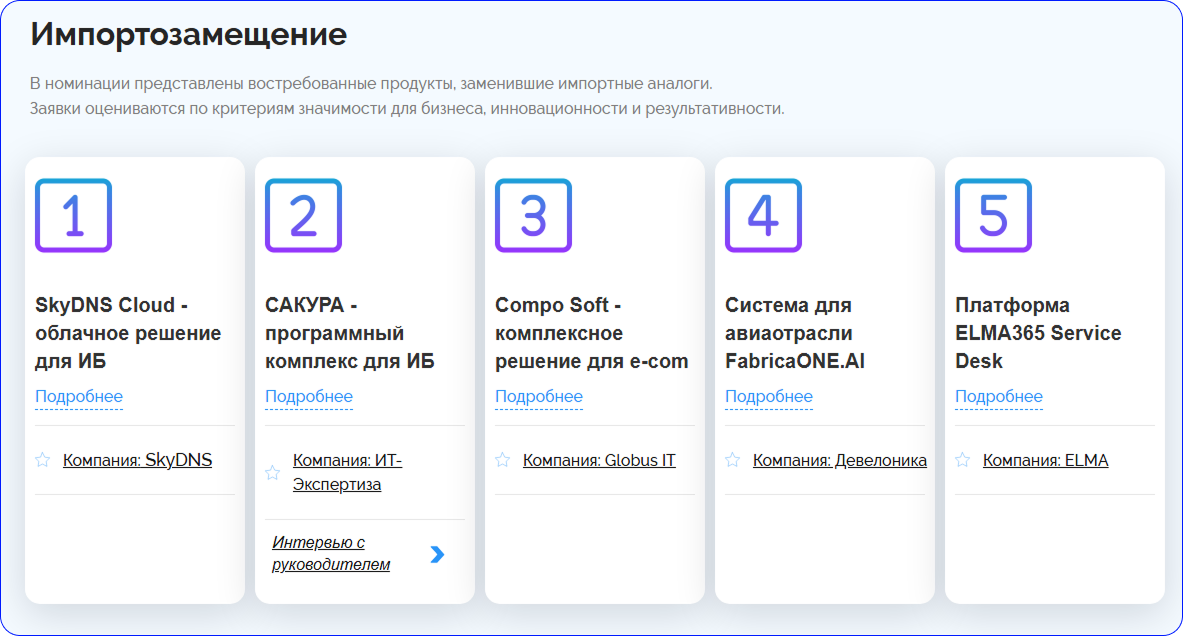Show Подробнее for FabricaONE.AI system
This screenshot has height=636, width=1183.
point(769,397)
